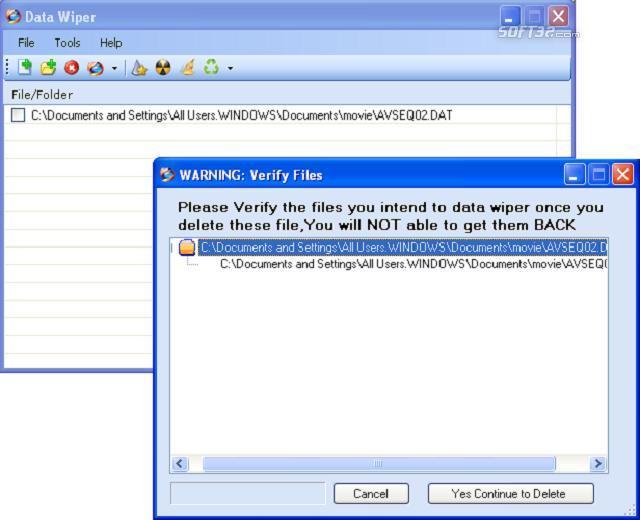Viewport: 640px width, 520px height.
Task: Click the right arrow of the horizontal scrollbar
Action: (598, 464)
